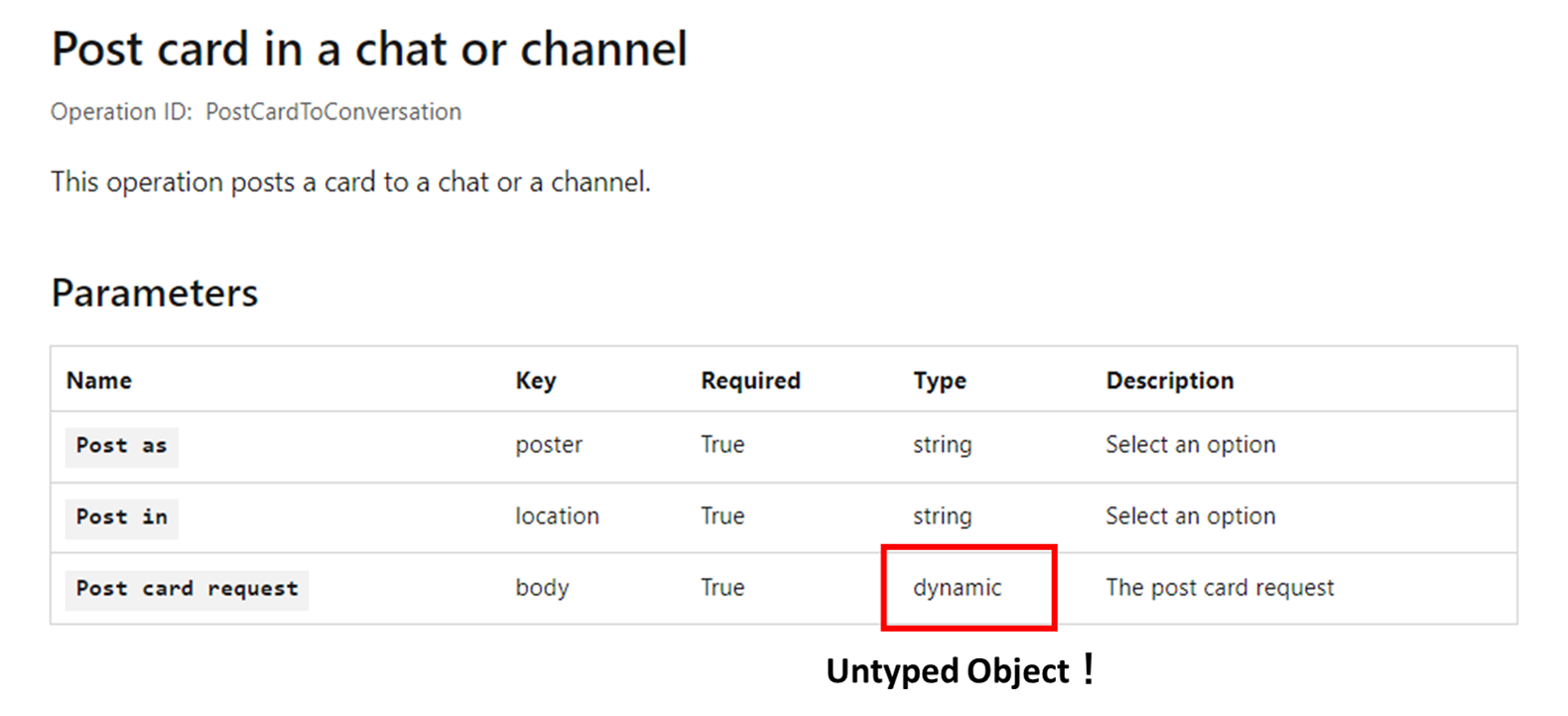
Task: Select the operation ID value "PostCardToConversation"
Action: [x=333, y=112]
